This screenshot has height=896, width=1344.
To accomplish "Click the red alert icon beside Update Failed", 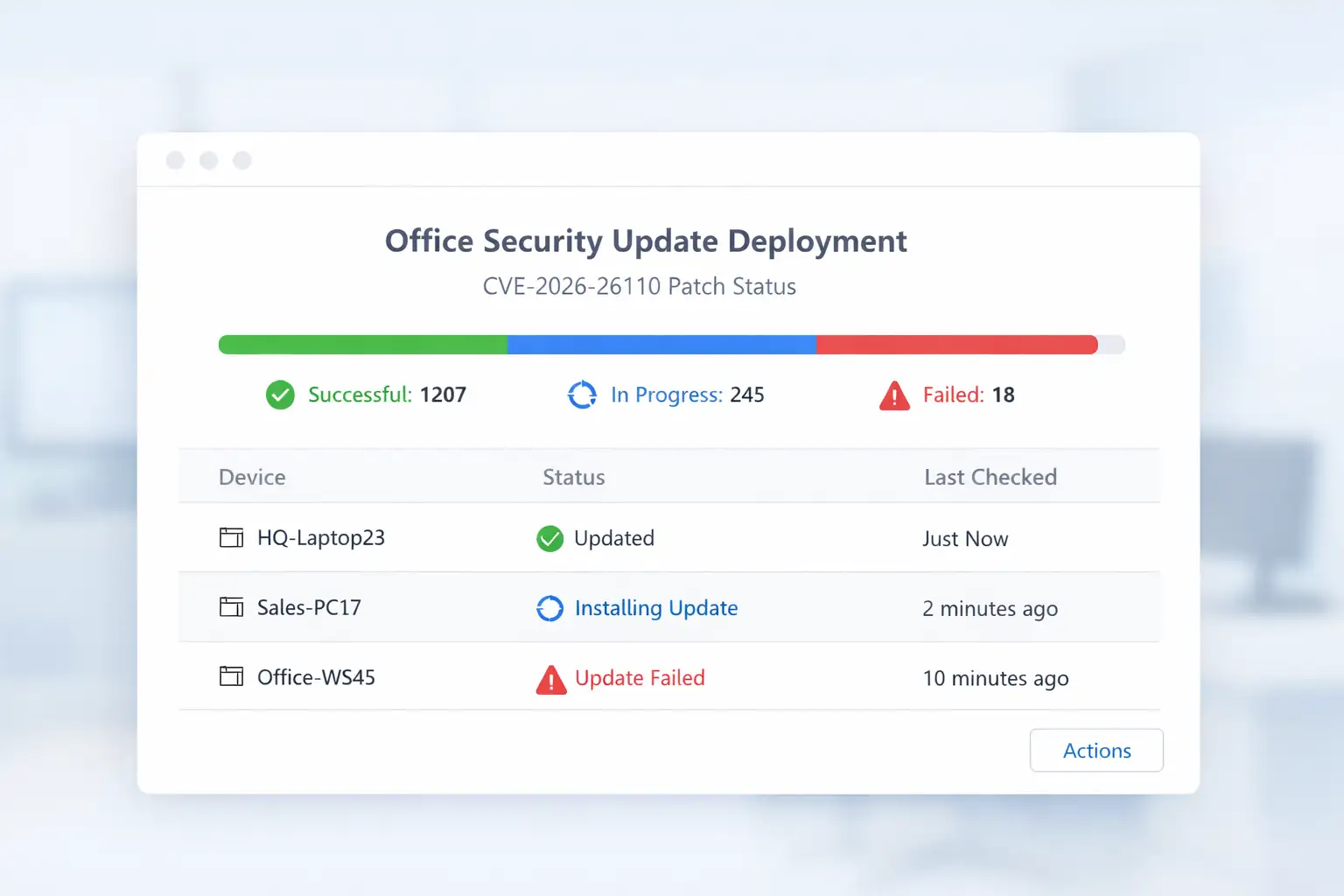I will (x=550, y=679).
